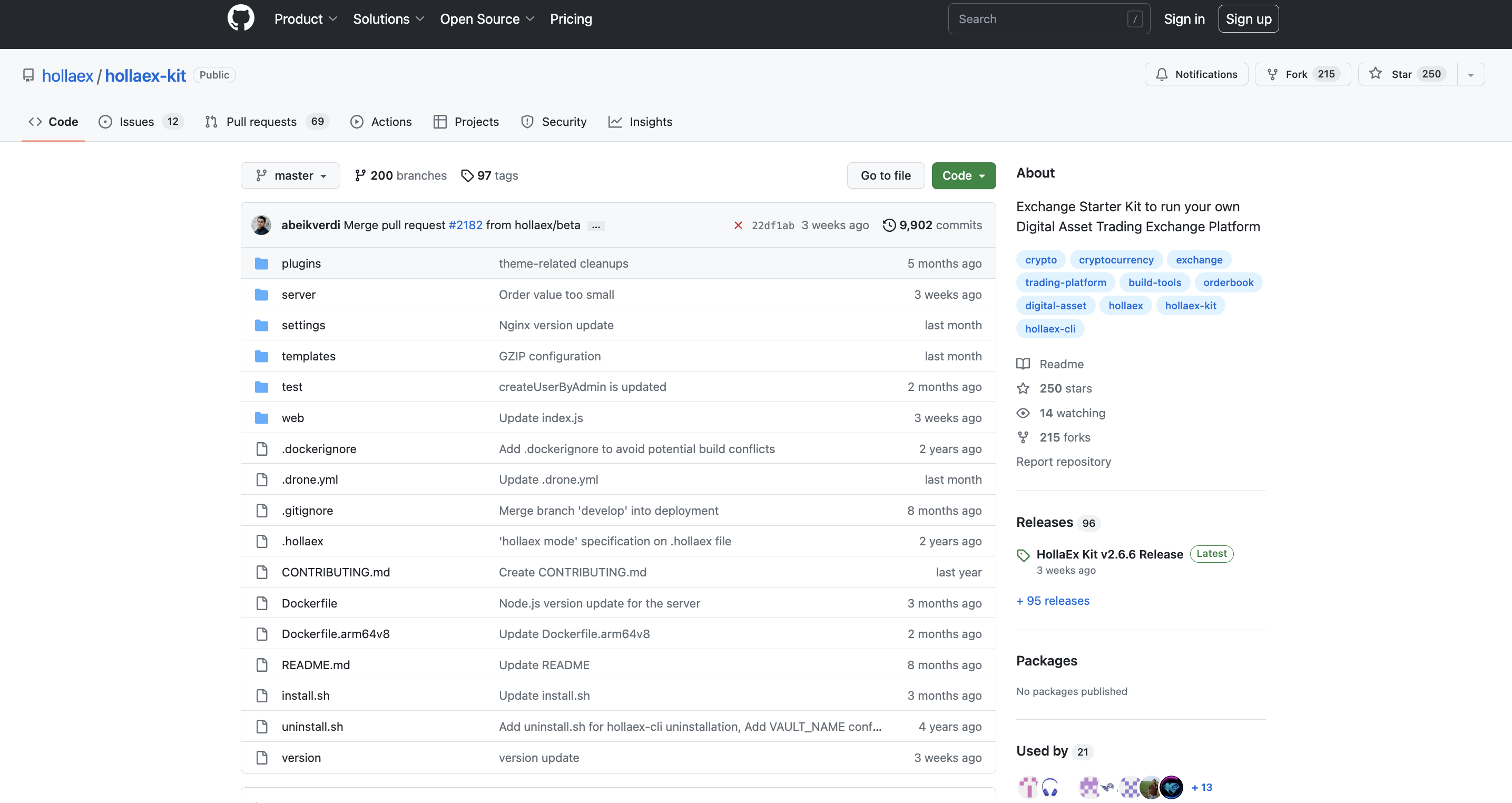Click abeikverdi's avatar in commit row

click(261, 226)
